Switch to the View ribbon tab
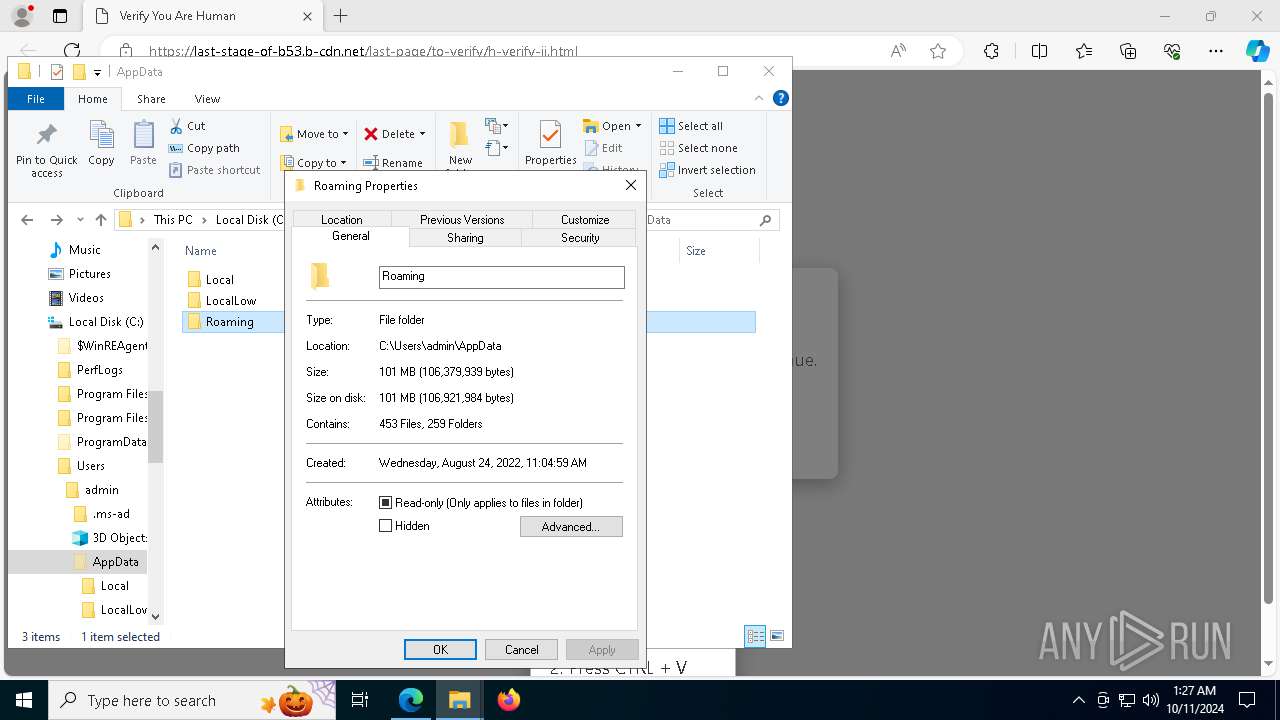Image resolution: width=1280 pixels, height=720 pixels. tap(207, 99)
